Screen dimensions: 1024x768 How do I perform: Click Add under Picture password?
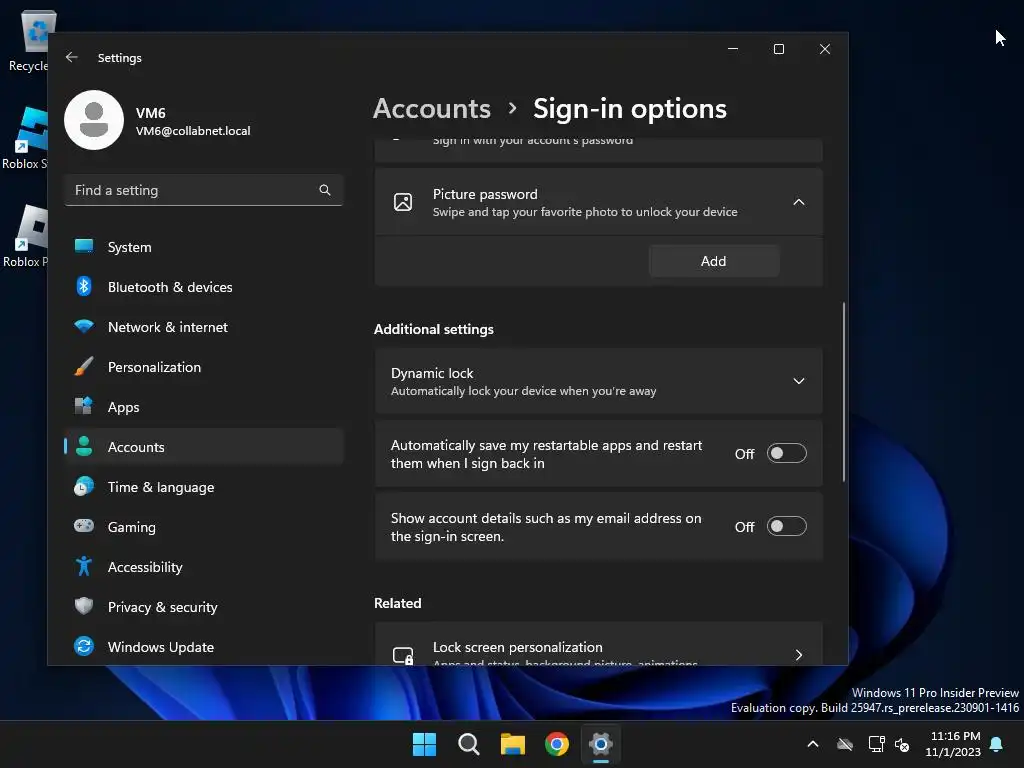[x=714, y=261]
